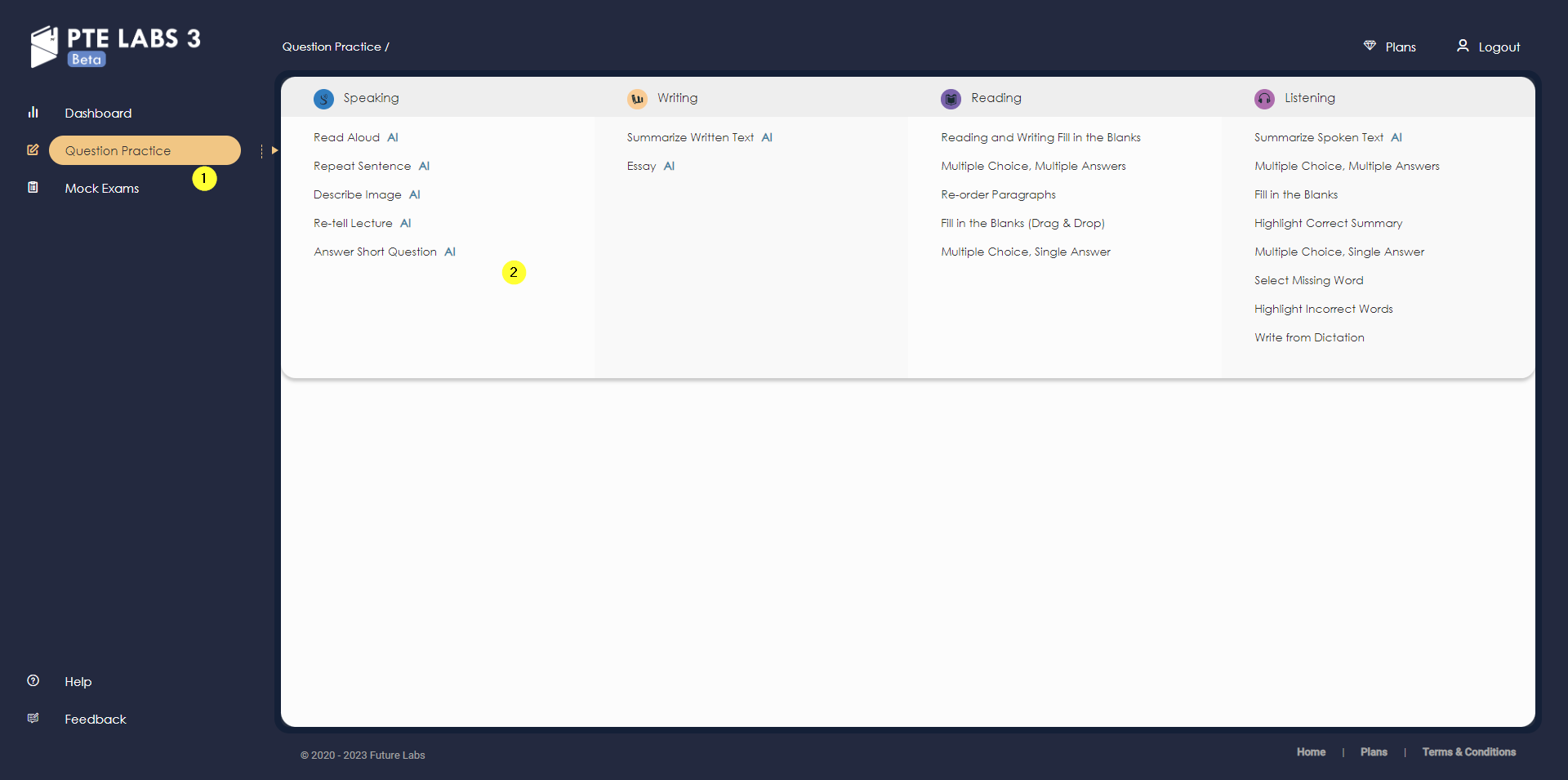This screenshot has width=1568, height=780.
Task: Open Dashboard from the sidebar
Action: [98, 113]
